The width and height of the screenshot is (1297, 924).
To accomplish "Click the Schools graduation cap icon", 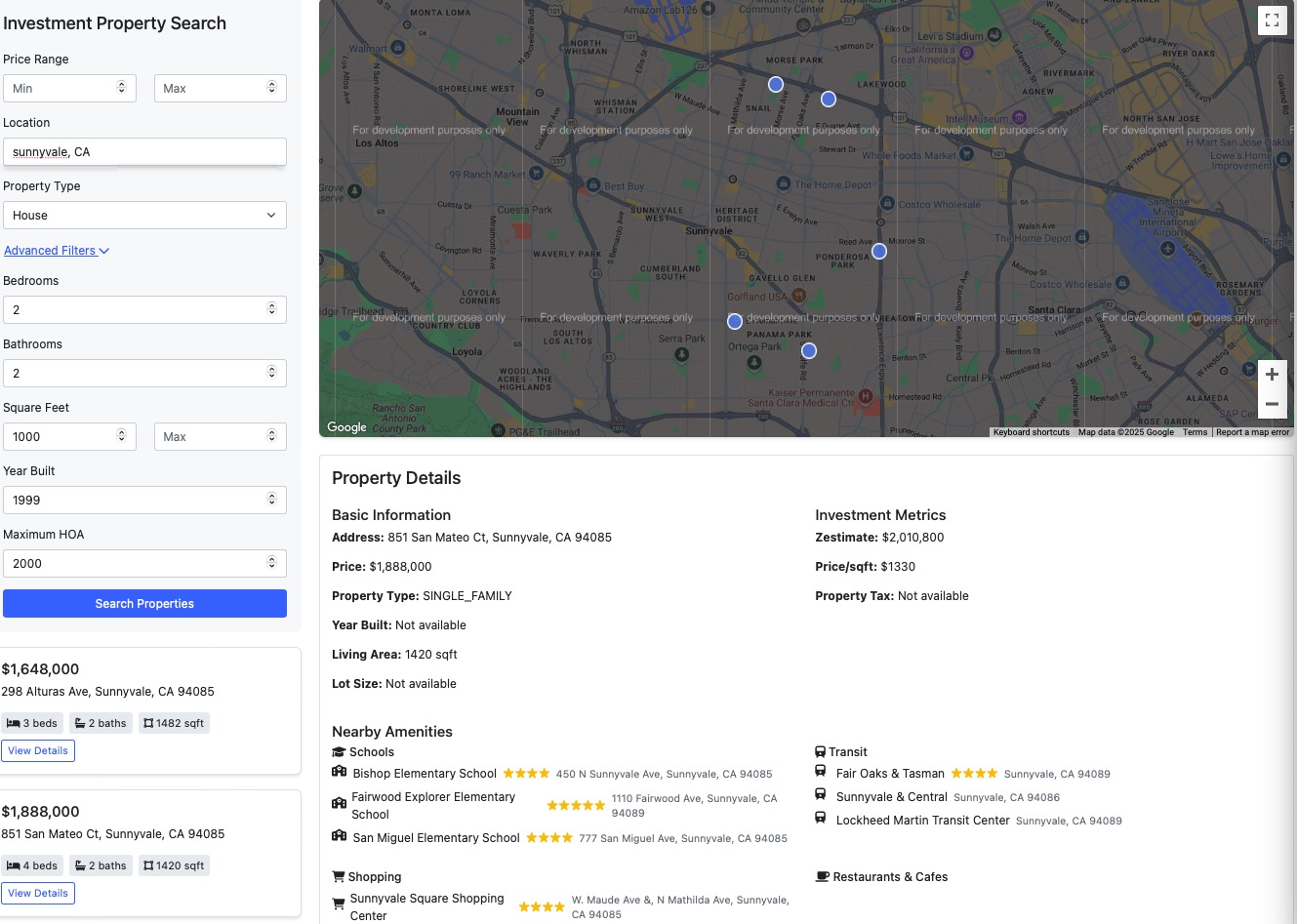I will [x=339, y=752].
